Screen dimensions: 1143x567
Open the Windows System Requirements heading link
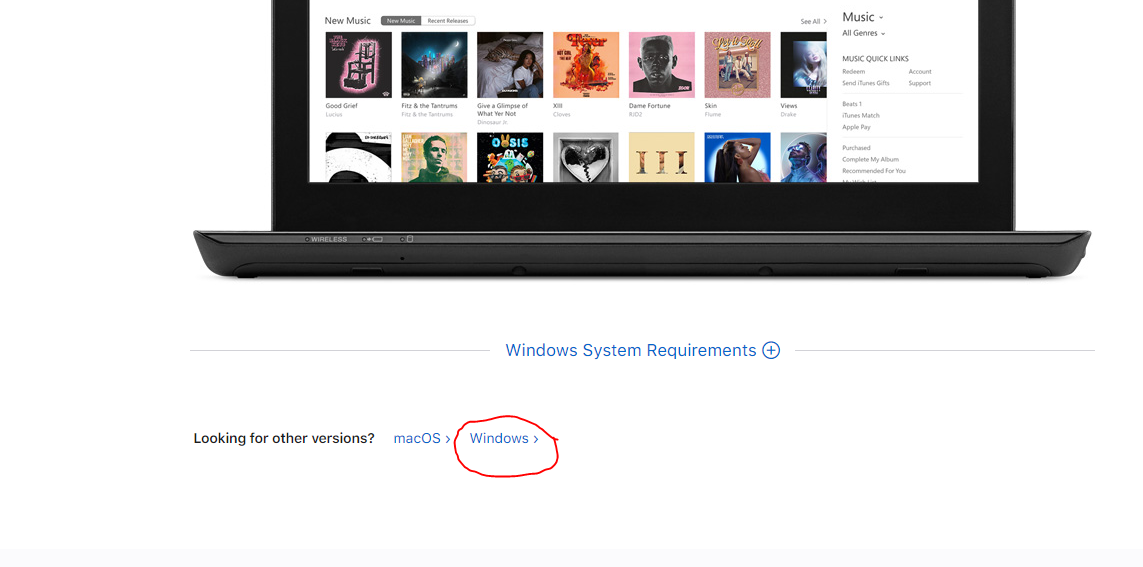pos(631,351)
